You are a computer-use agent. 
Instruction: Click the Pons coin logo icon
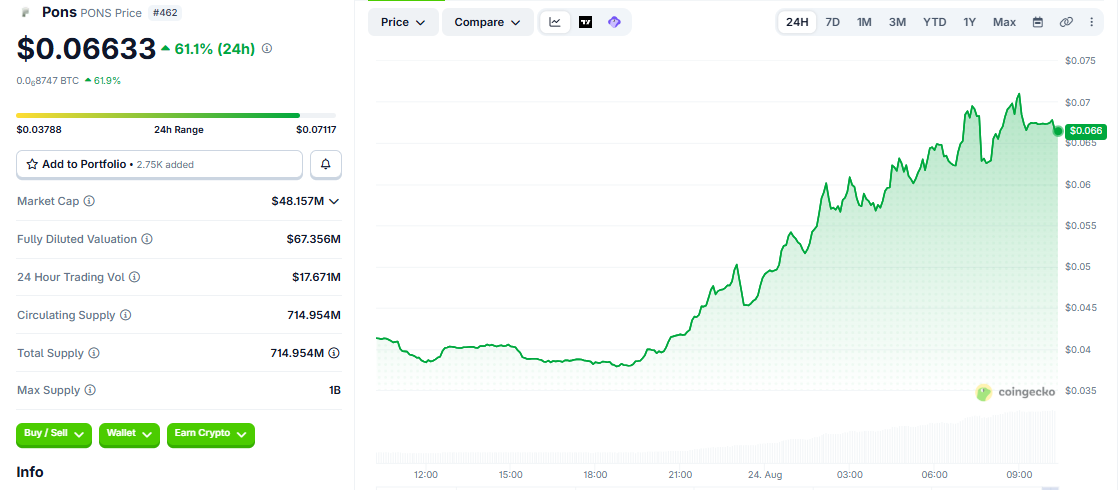tap(26, 12)
